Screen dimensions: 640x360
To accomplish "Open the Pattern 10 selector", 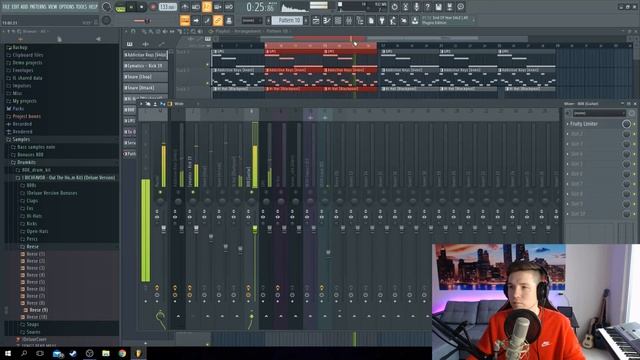I will 288,20.
